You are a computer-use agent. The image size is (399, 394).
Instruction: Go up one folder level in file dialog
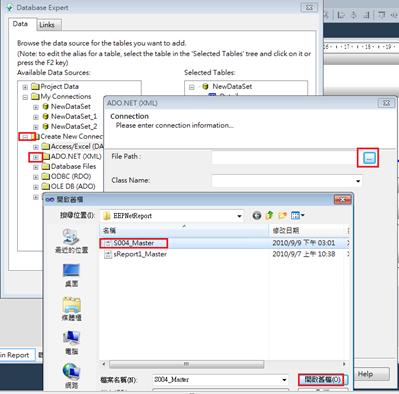pos(270,216)
